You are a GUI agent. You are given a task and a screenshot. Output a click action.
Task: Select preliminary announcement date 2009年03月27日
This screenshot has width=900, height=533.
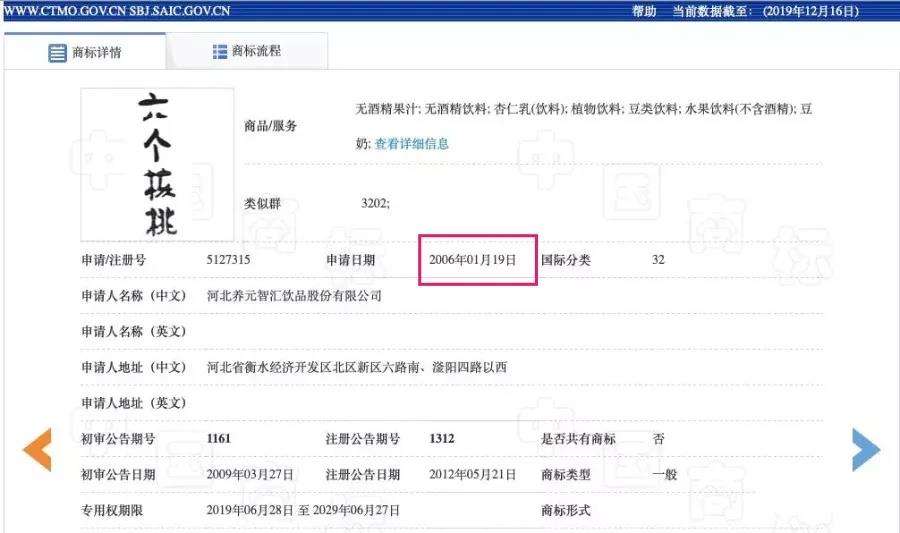click(250, 474)
